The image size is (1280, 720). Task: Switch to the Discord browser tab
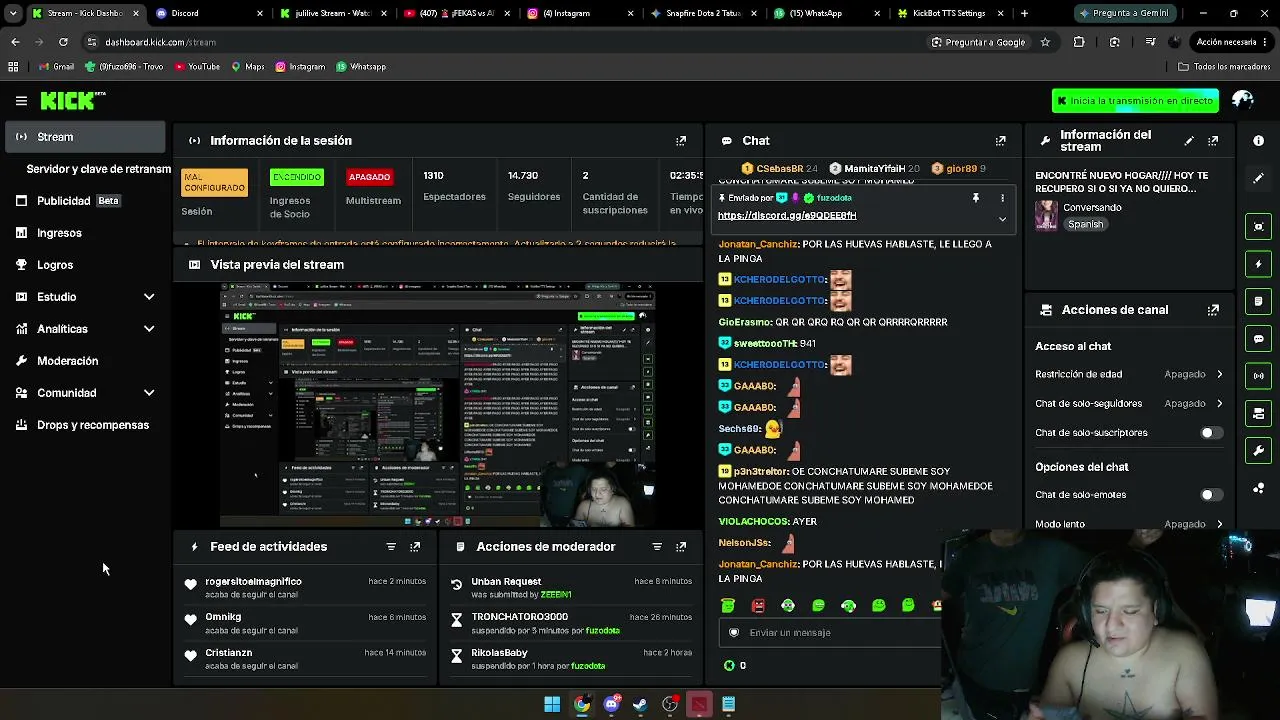pos(210,14)
